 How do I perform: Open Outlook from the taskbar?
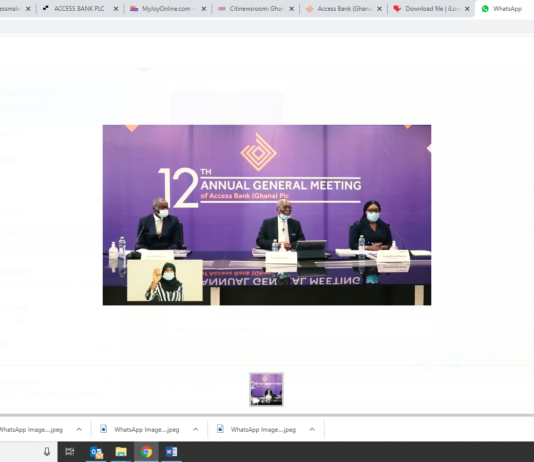[x=96, y=452]
